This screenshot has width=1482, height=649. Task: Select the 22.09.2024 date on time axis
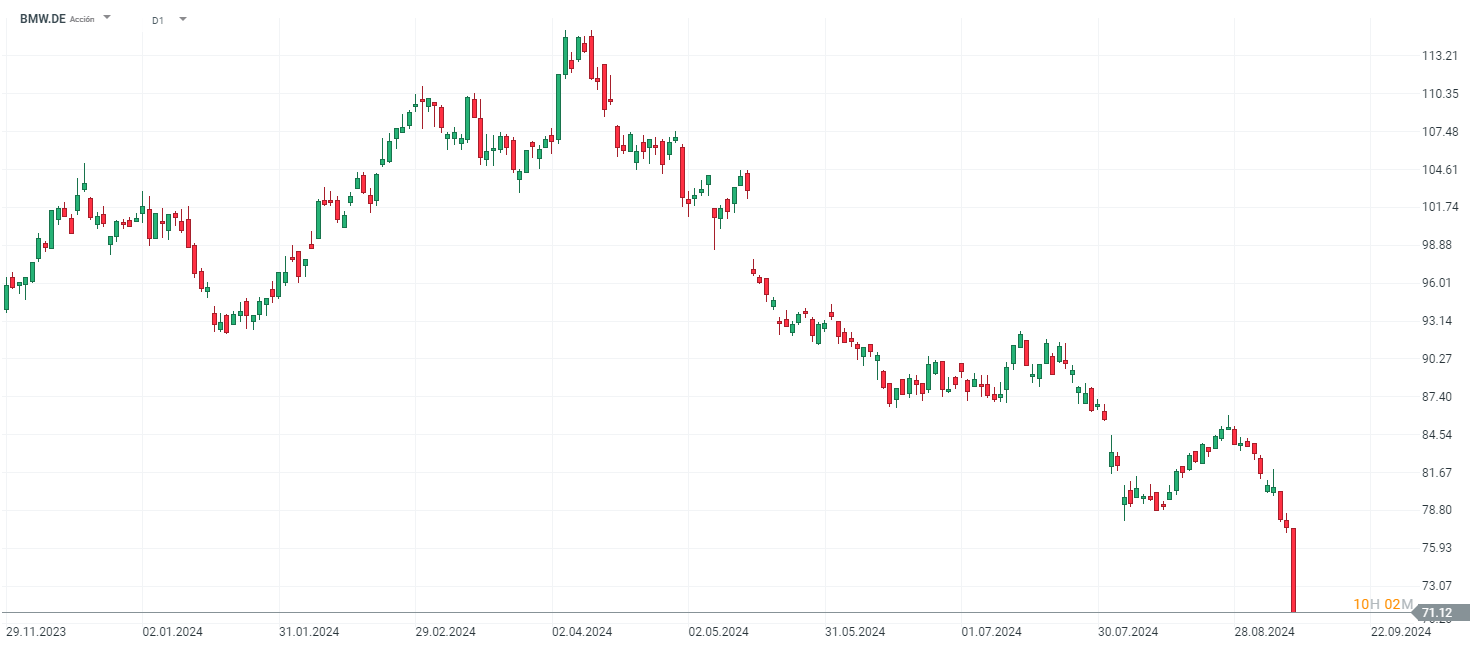point(1400,632)
